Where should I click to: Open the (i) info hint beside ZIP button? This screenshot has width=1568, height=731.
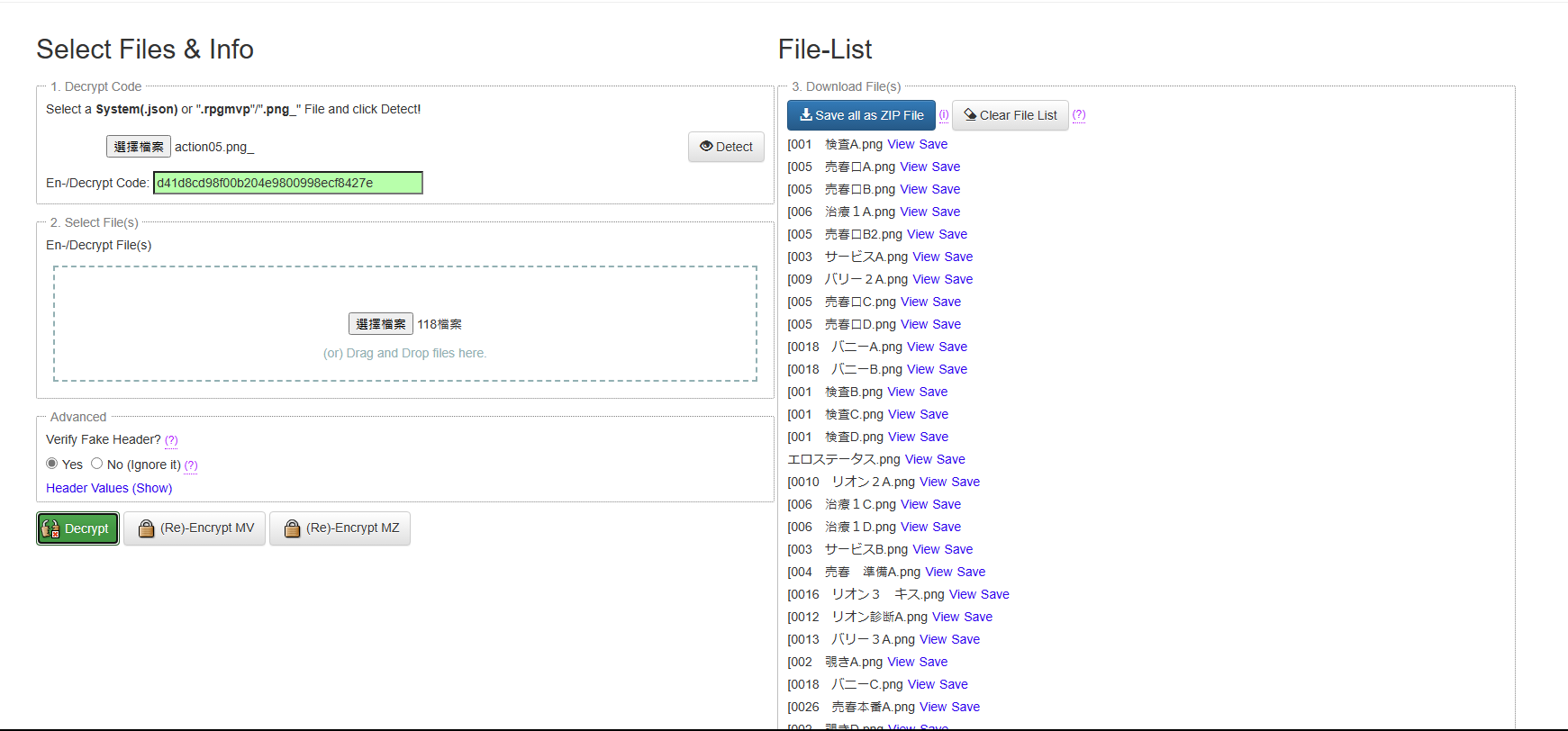(x=944, y=115)
